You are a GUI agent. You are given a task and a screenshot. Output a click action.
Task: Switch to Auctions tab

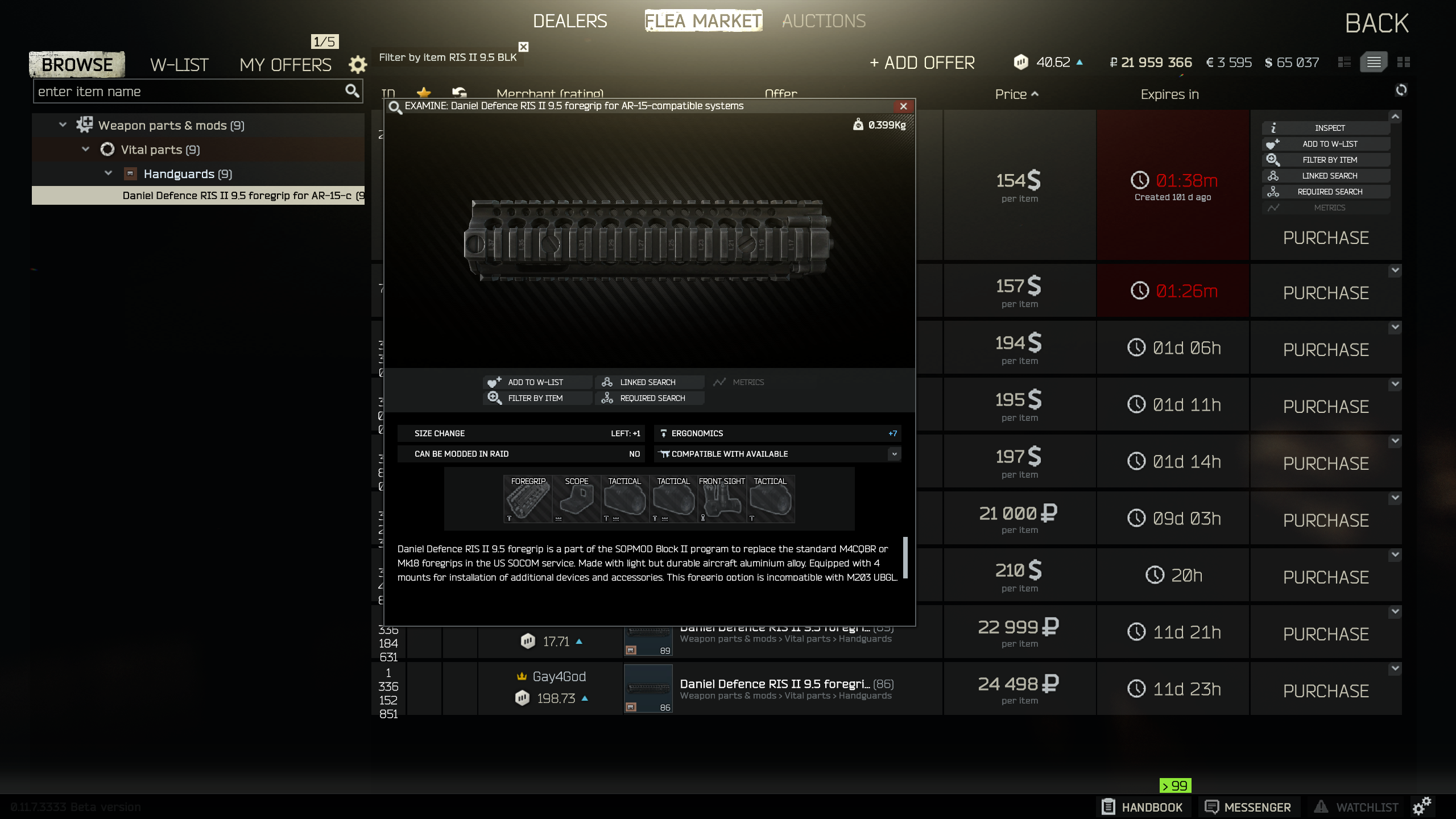(824, 21)
